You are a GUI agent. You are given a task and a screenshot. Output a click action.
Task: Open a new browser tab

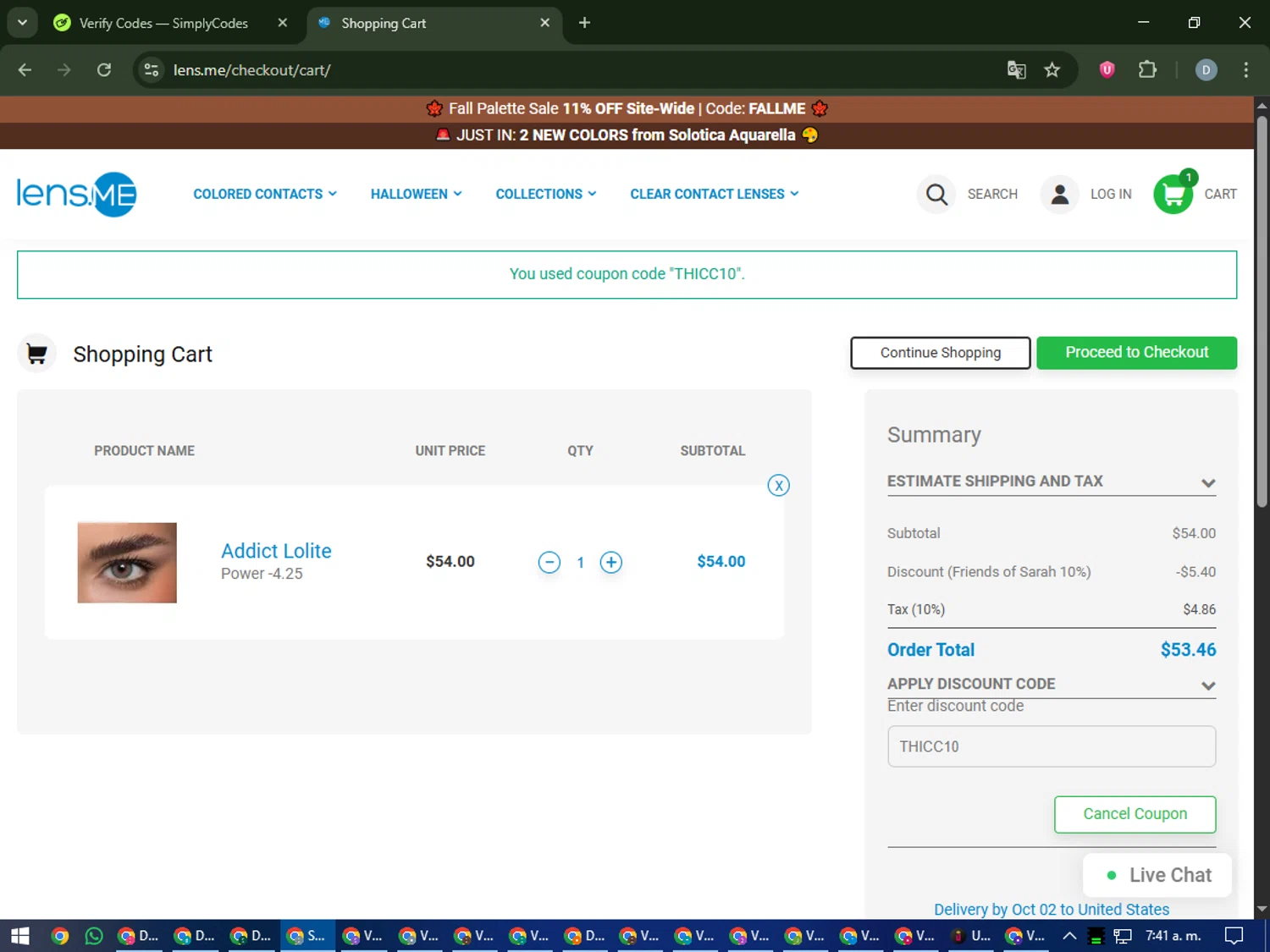point(584,23)
